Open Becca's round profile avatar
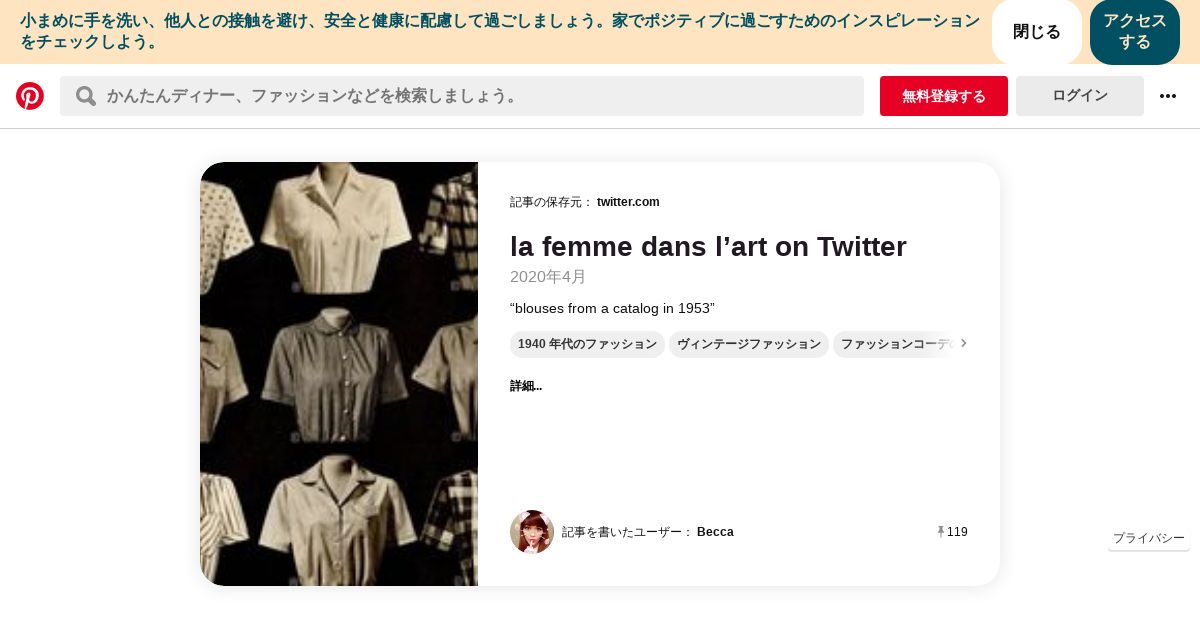The height and width of the screenshot is (630, 1200). (x=532, y=532)
